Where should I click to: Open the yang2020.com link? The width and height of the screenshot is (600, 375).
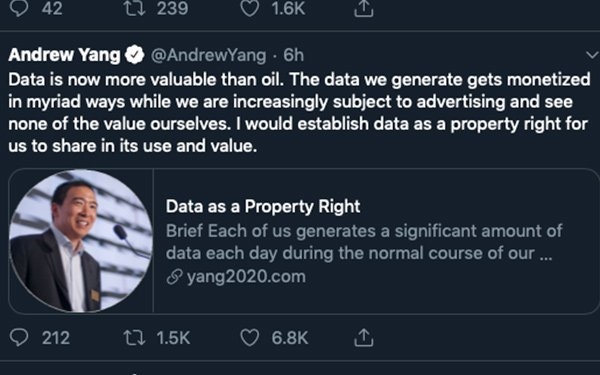pos(246,276)
